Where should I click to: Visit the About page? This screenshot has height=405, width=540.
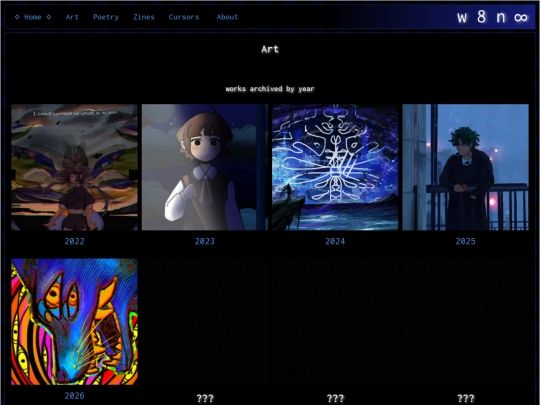pos(227,17)
